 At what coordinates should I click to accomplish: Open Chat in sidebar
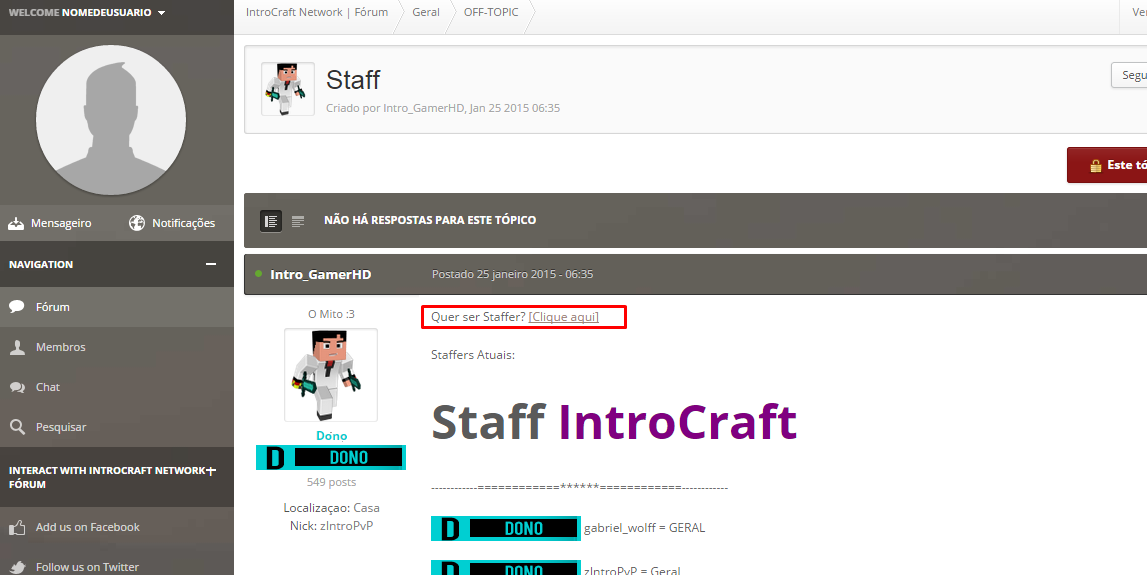(117, 387)
